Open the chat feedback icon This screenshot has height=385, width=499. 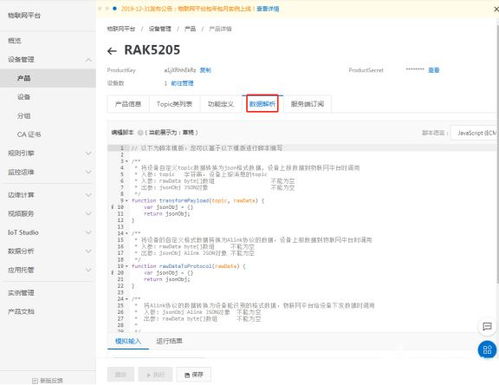point(487,326)
